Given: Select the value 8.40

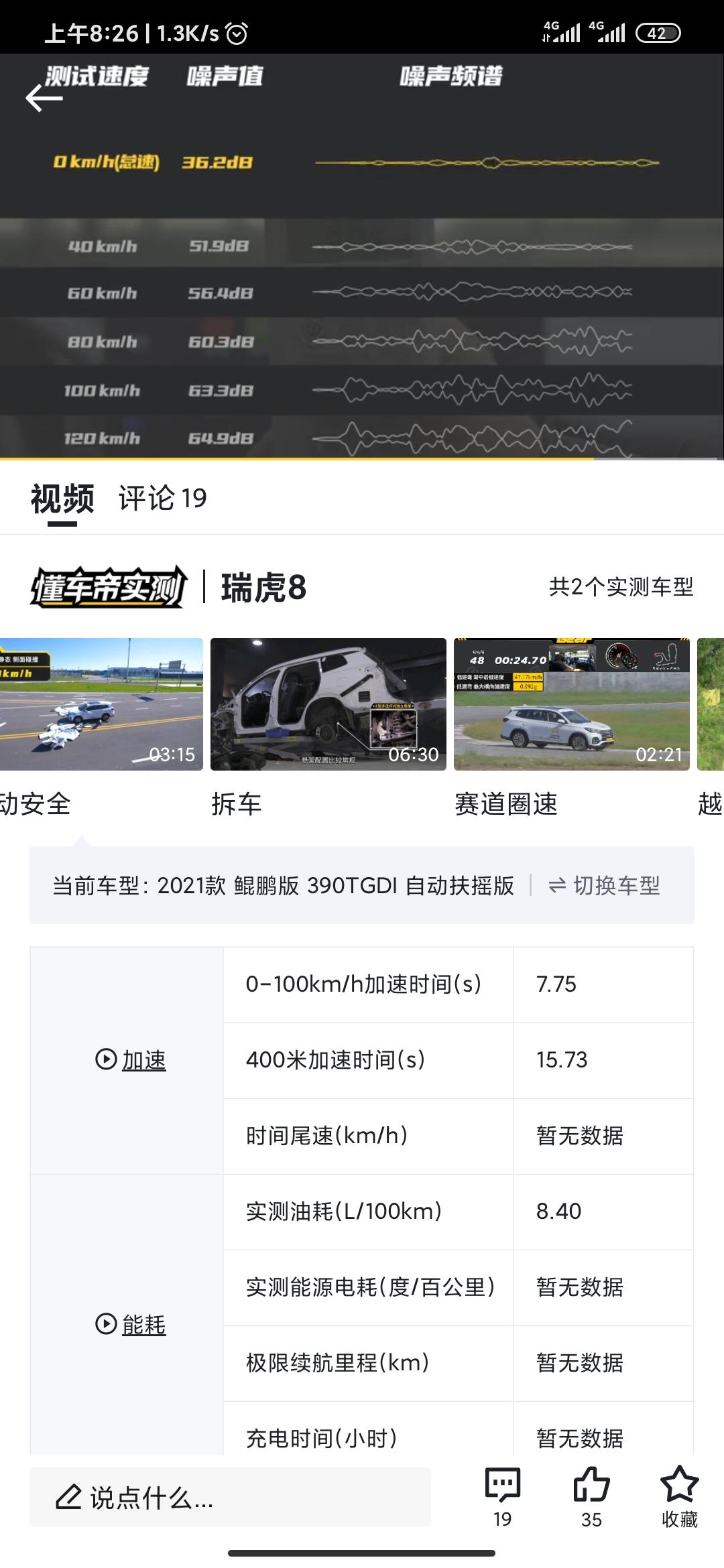Looking at the screenshot, I should click(x=559, y=1211).
